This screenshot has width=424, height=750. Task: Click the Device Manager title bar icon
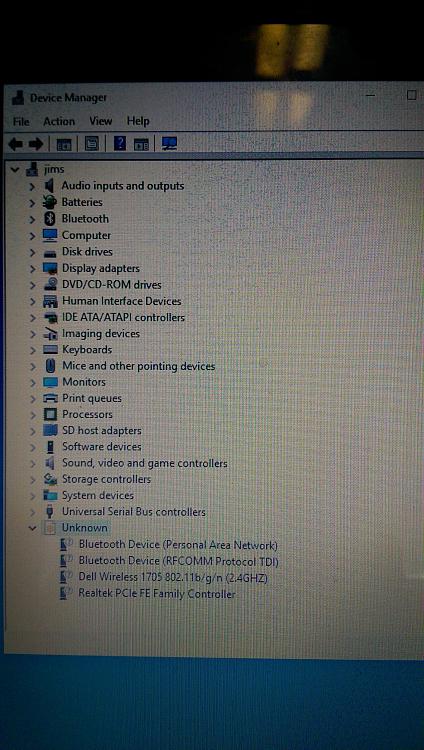pyautogui.click(x=18, y=97)
